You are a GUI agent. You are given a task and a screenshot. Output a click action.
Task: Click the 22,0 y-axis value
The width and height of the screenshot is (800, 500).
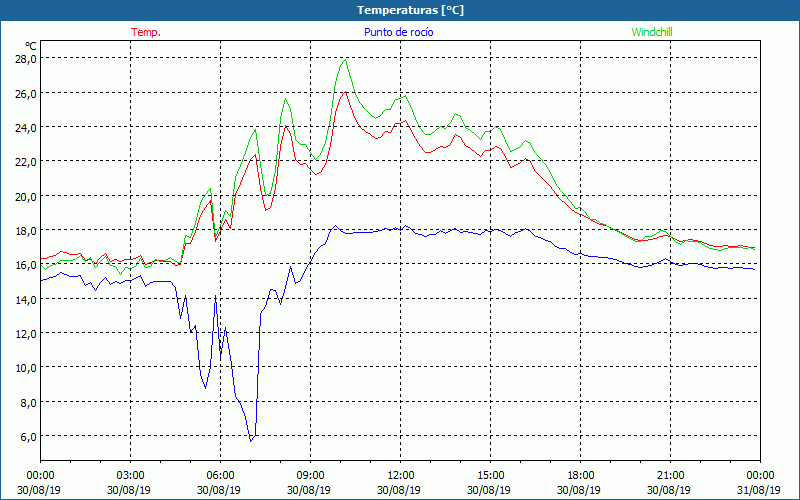coord(26,162)
